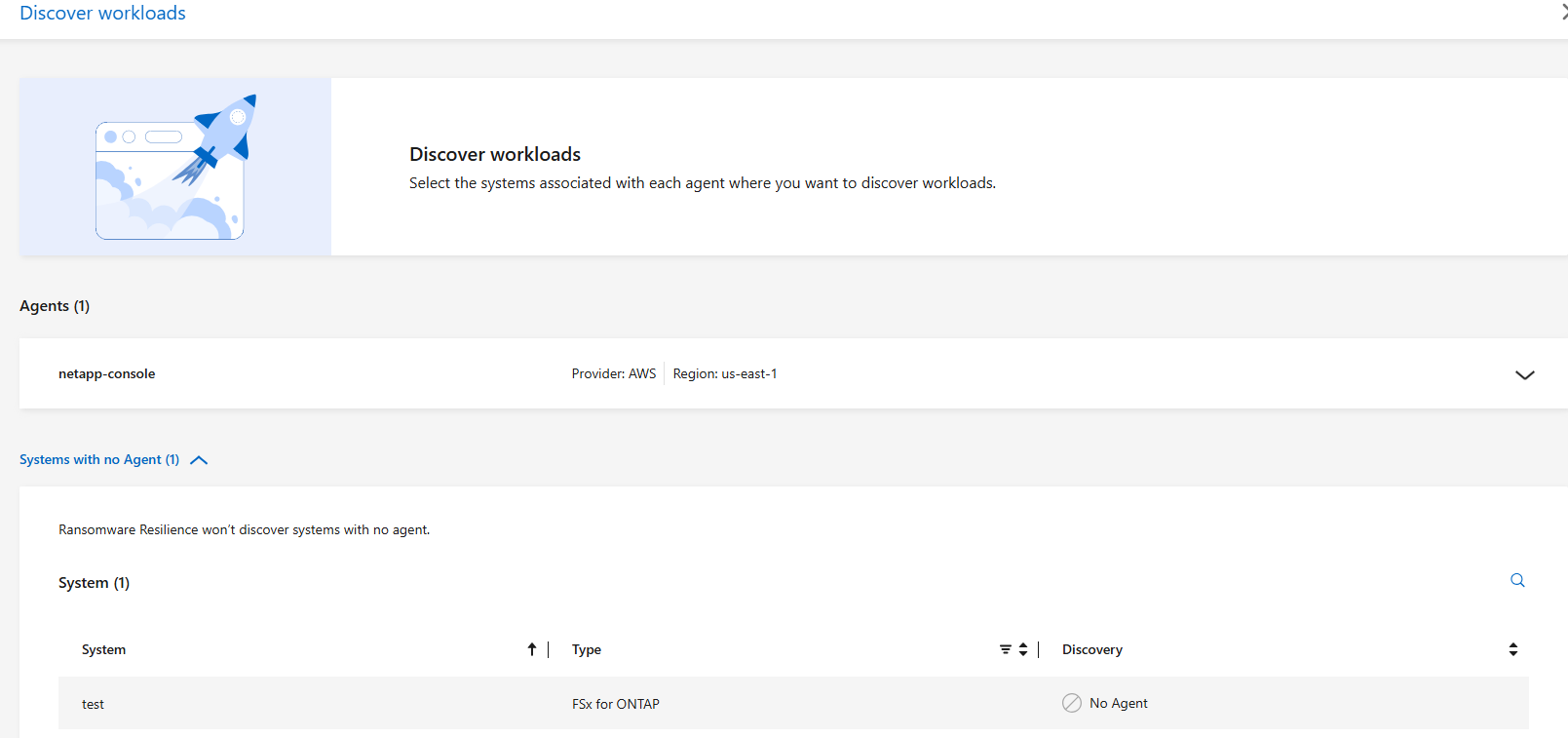Open the system table search icon
1568x738 pixels.
tap(1517, 580)
